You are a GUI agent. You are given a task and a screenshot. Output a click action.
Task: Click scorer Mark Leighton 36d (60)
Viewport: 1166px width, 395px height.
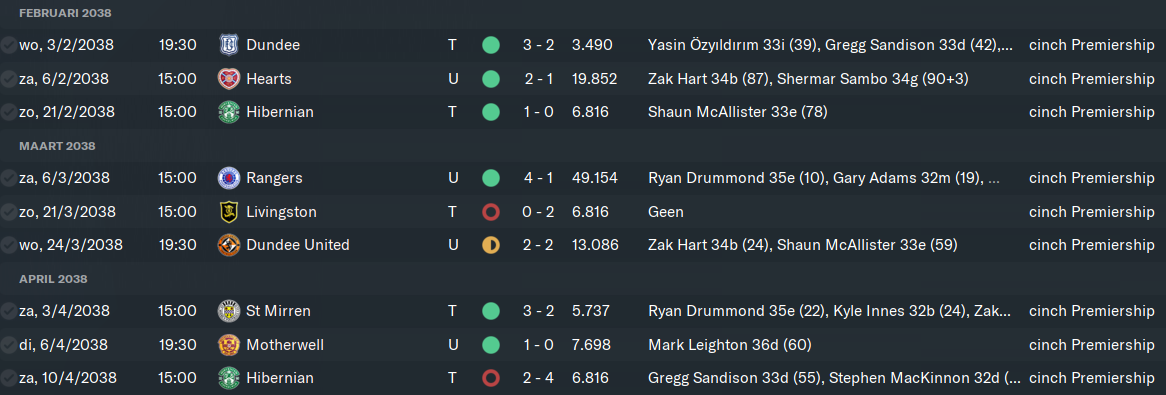tap(729, 344)
